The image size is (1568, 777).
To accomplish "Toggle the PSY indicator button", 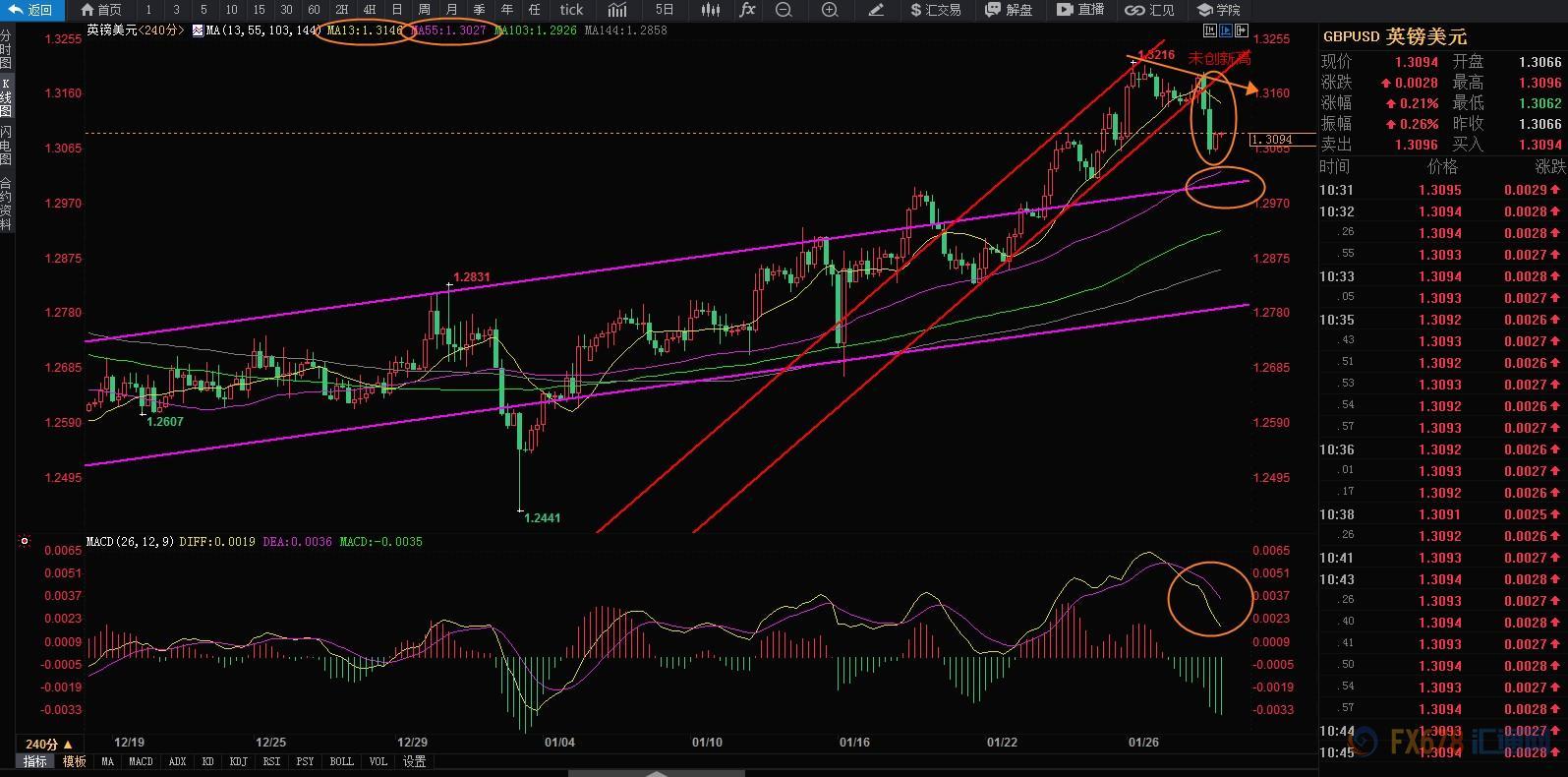I will coord(306,761).
